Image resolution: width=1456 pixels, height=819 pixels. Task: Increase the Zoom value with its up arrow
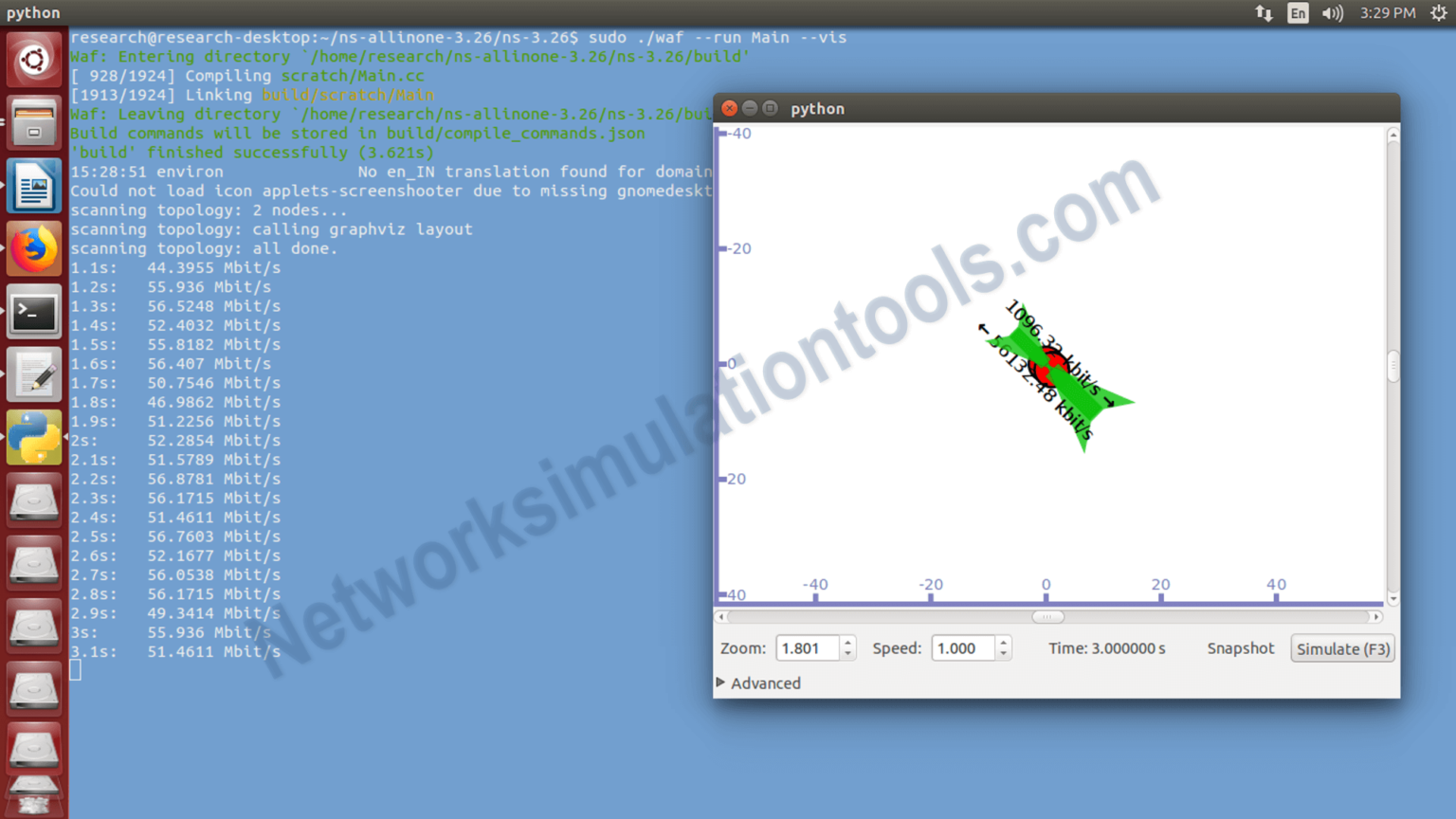point(846,643)
